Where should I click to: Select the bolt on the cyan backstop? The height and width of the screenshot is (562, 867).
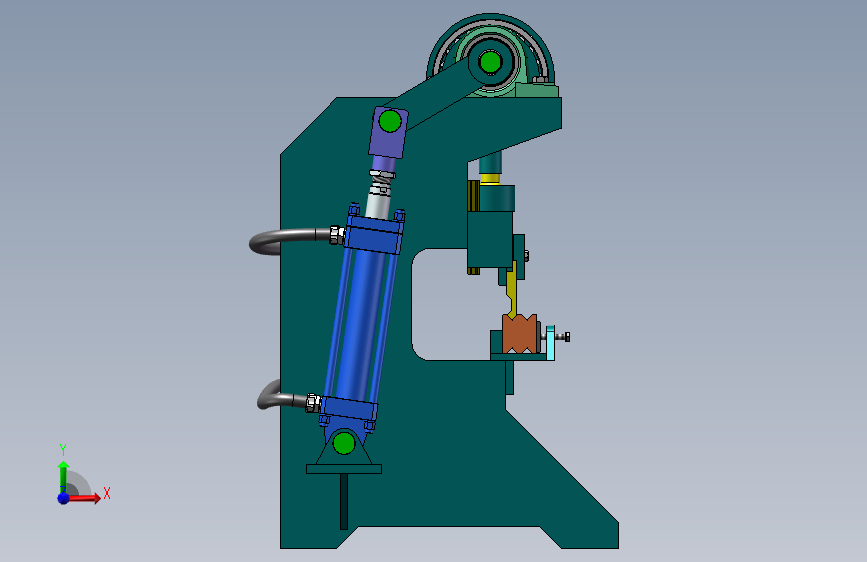[561, 336]
